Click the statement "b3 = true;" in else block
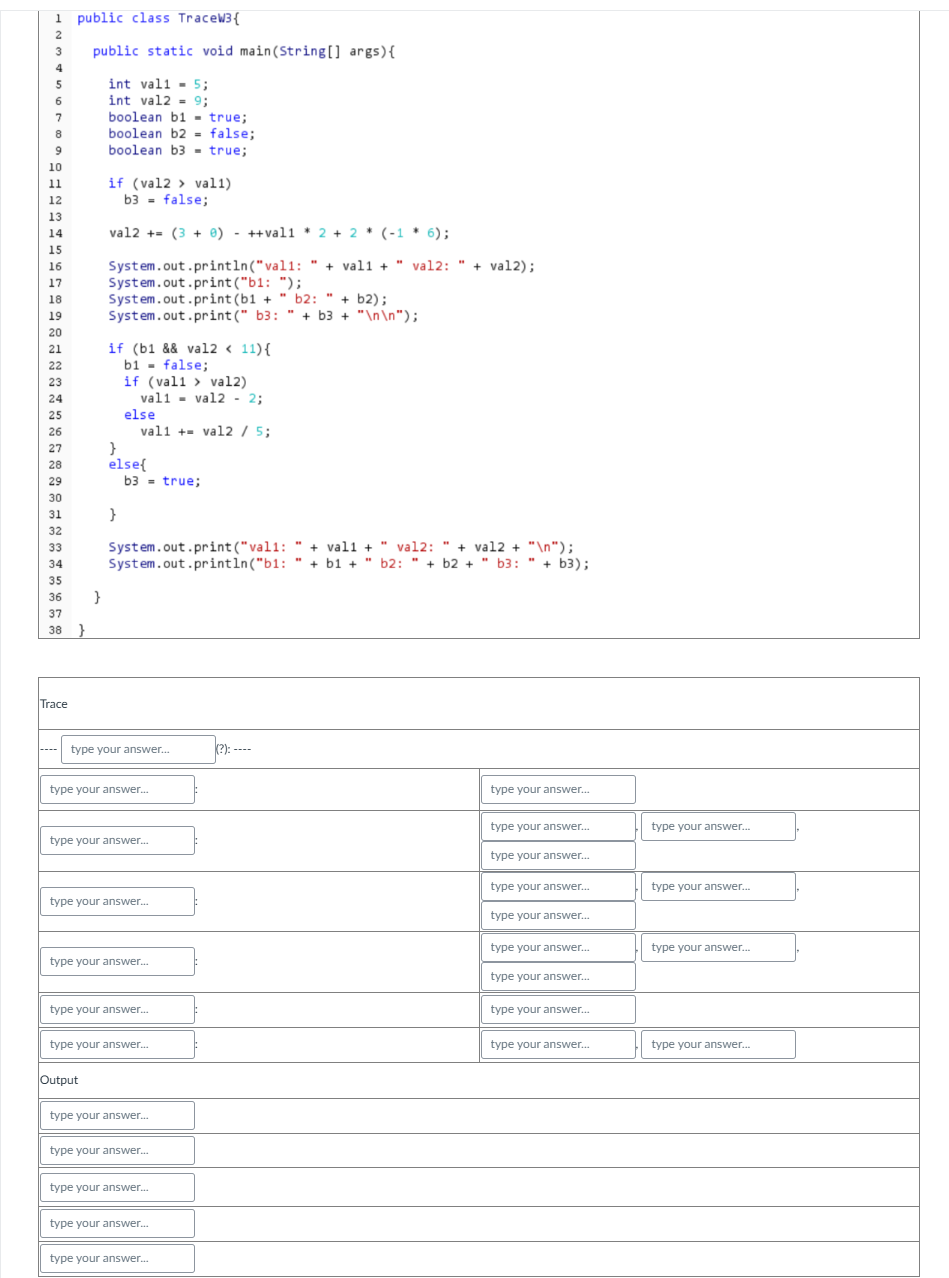 click(162, 481)
